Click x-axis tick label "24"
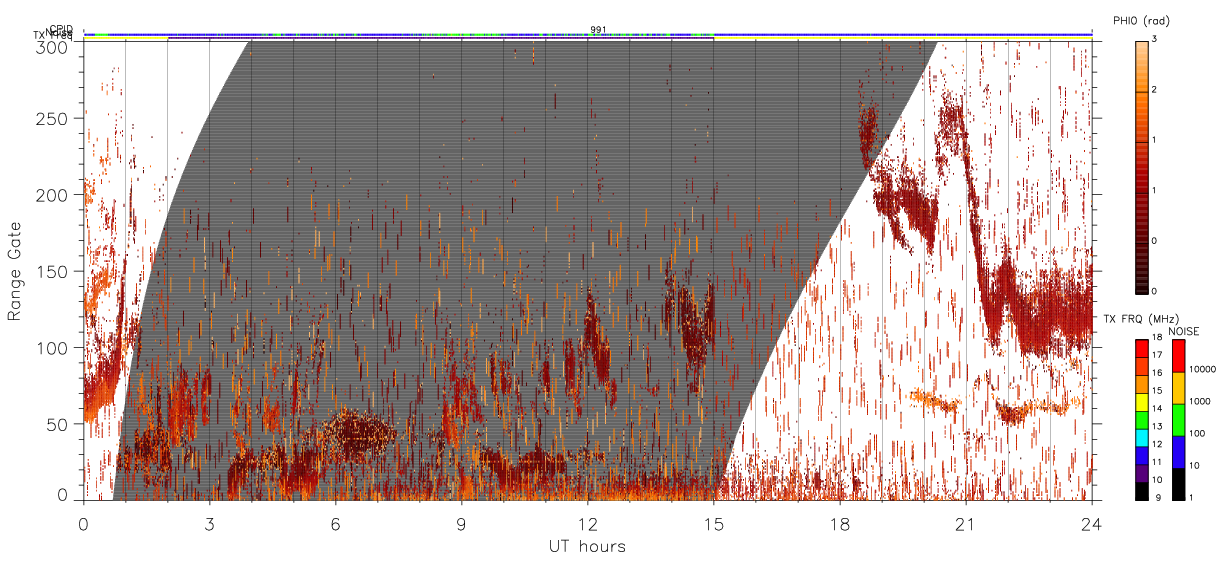Viewport: 1228px width, 567px height. 1091,523
